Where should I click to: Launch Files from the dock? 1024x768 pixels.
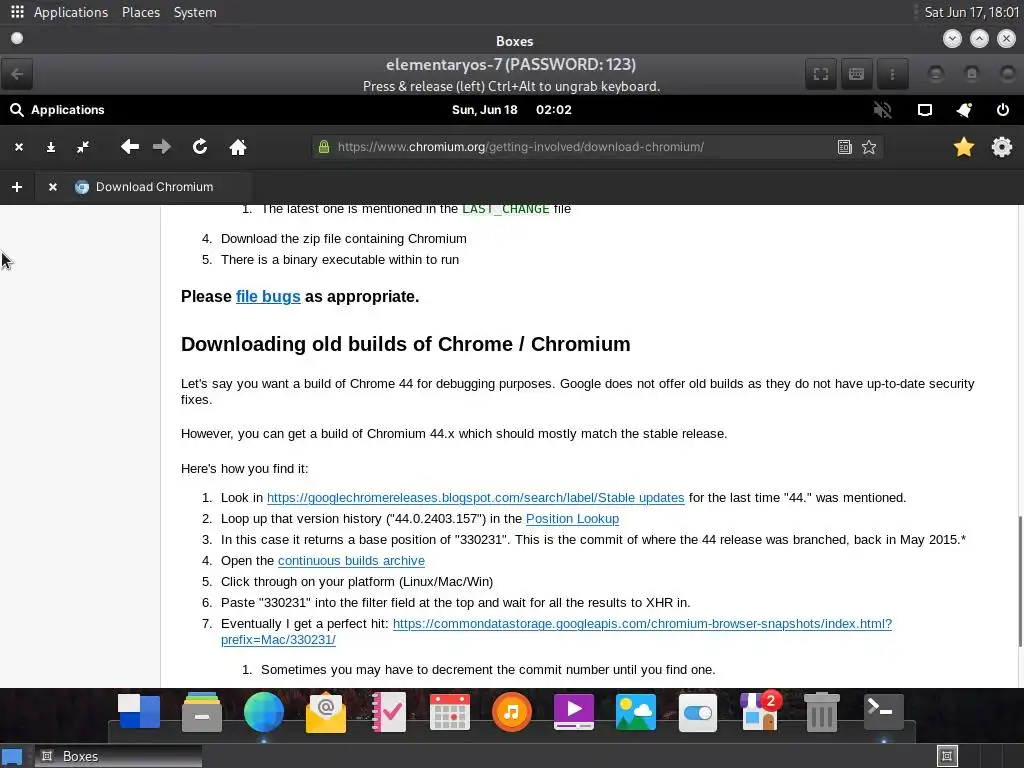pos(201,711)
